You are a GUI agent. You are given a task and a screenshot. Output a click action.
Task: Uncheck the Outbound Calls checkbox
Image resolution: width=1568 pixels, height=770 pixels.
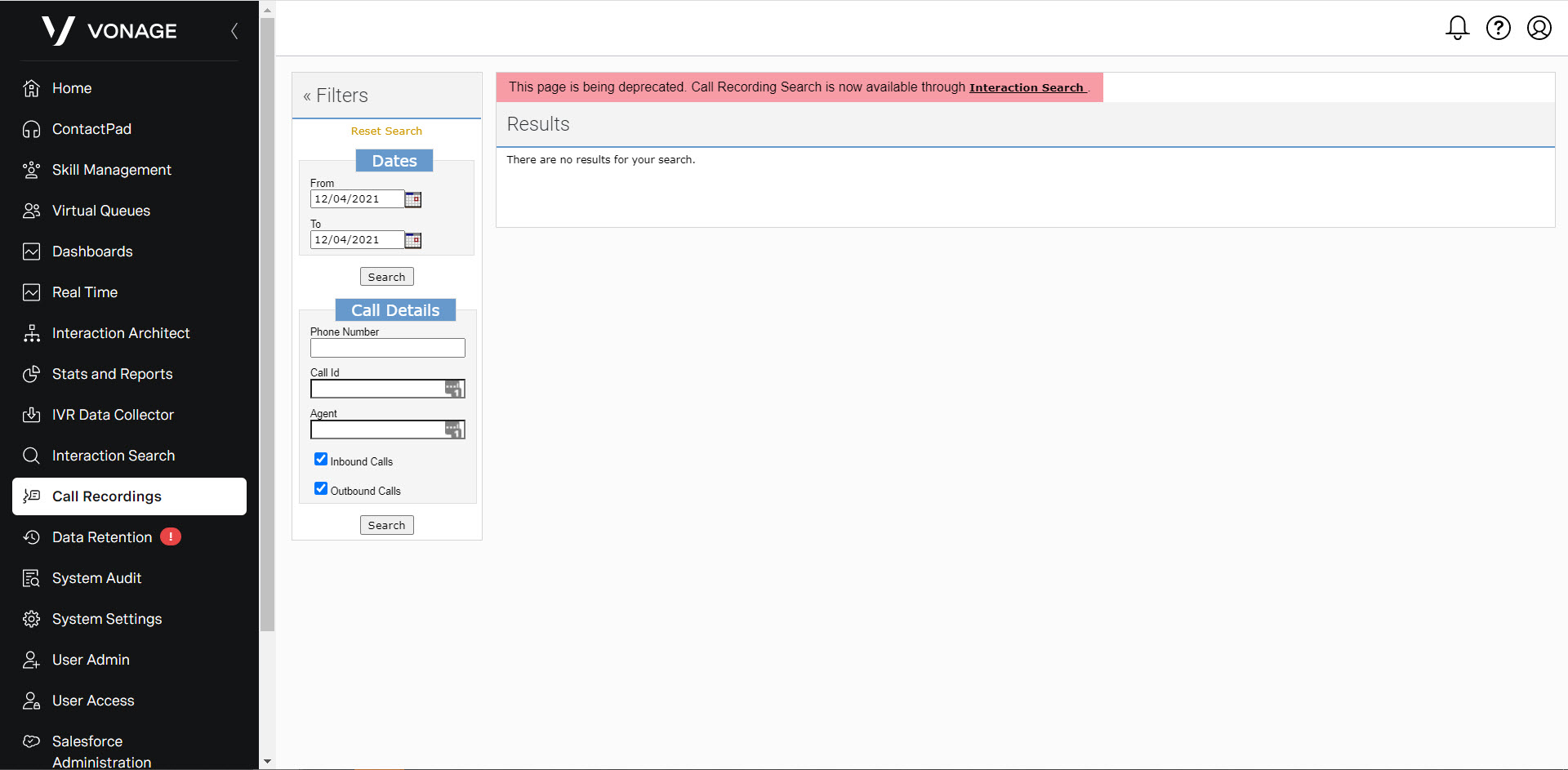(x=321, y=488)
